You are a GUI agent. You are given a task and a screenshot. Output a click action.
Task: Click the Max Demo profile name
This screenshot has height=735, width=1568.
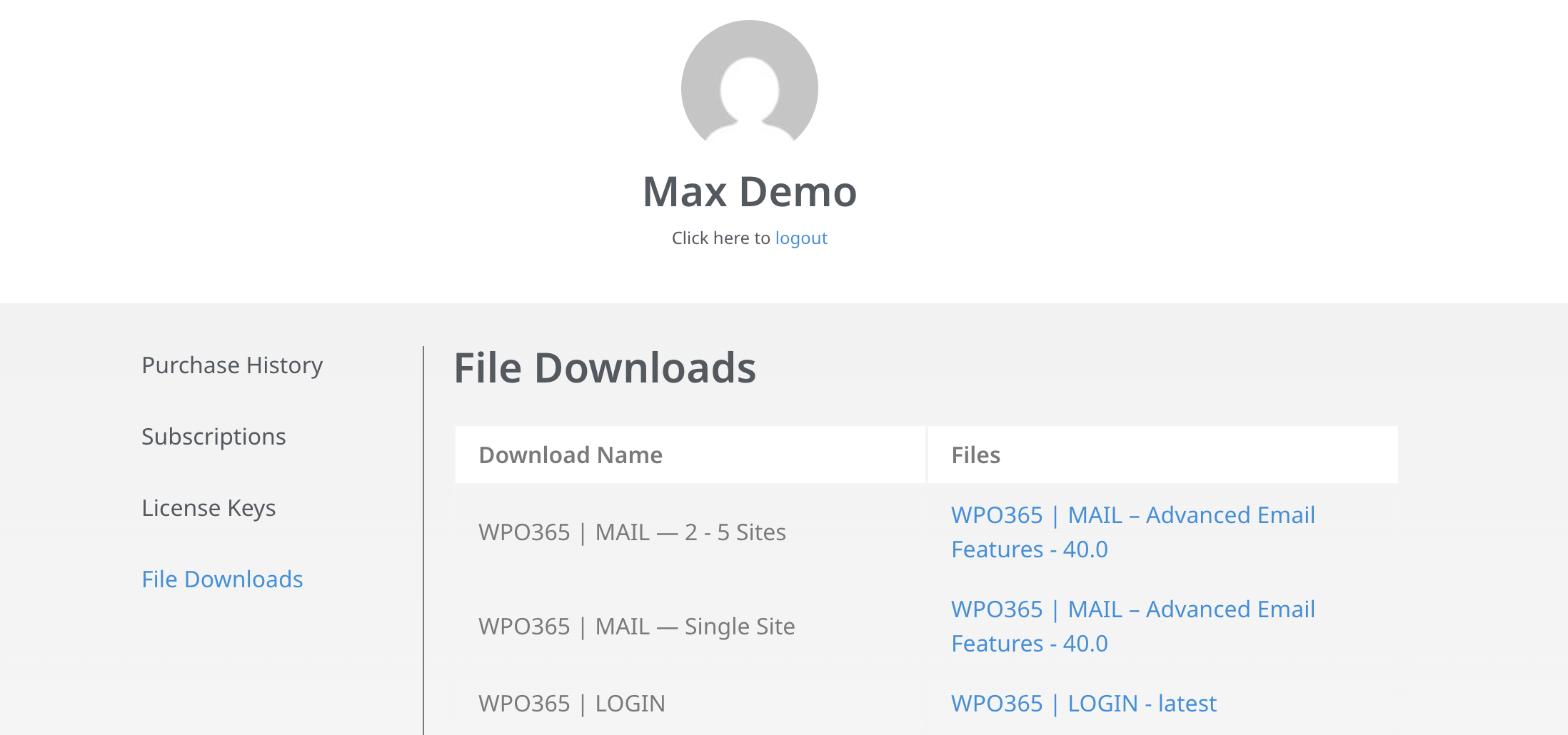[x=750, y=192]
